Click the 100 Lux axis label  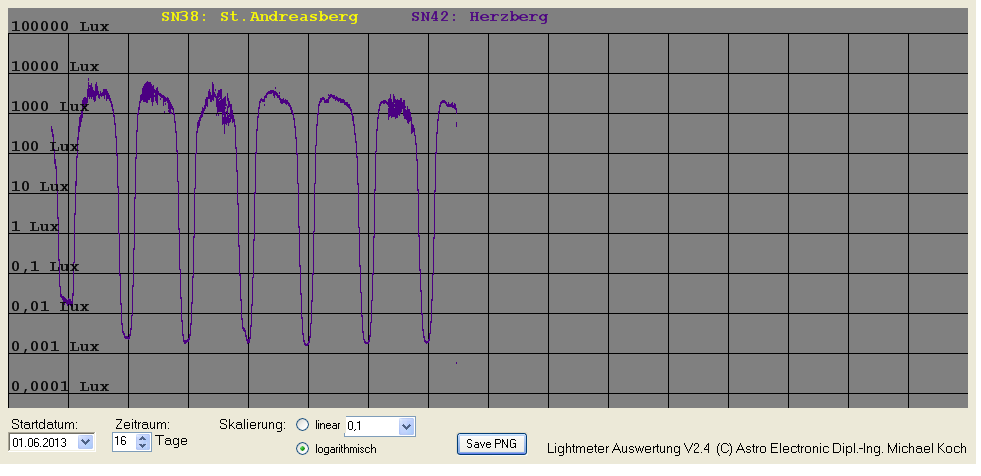click(45, 147)
